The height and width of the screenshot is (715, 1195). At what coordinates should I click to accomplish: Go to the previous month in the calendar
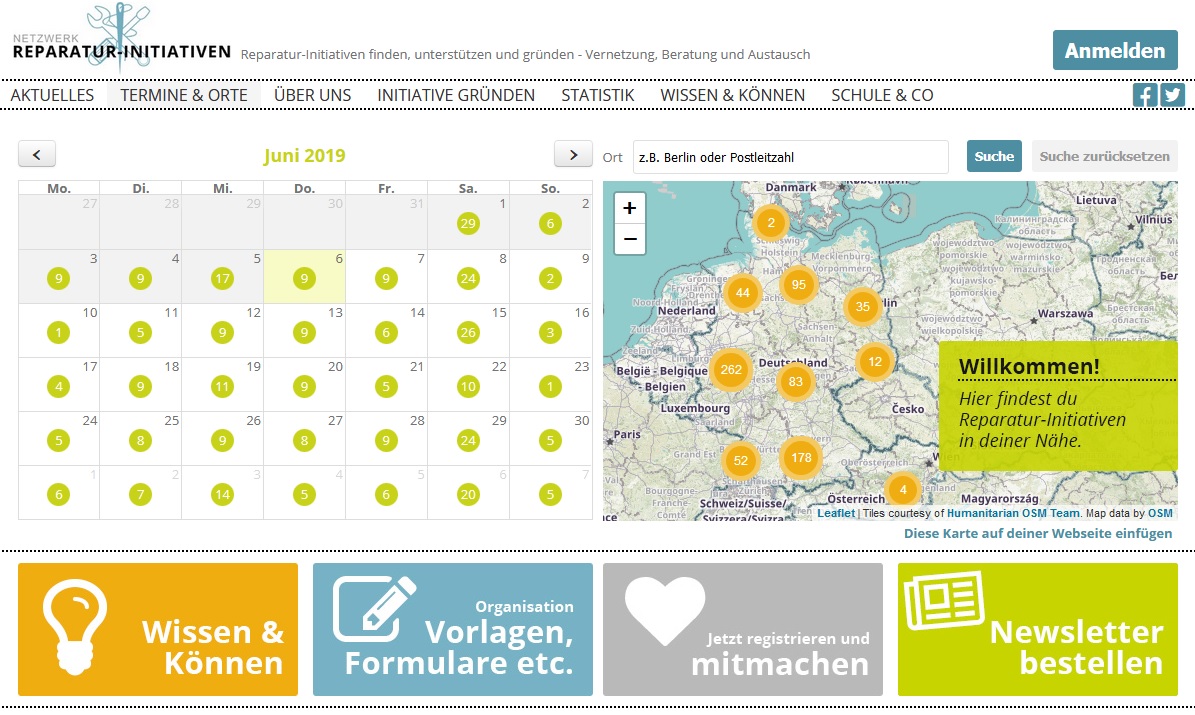coord(36,153)
